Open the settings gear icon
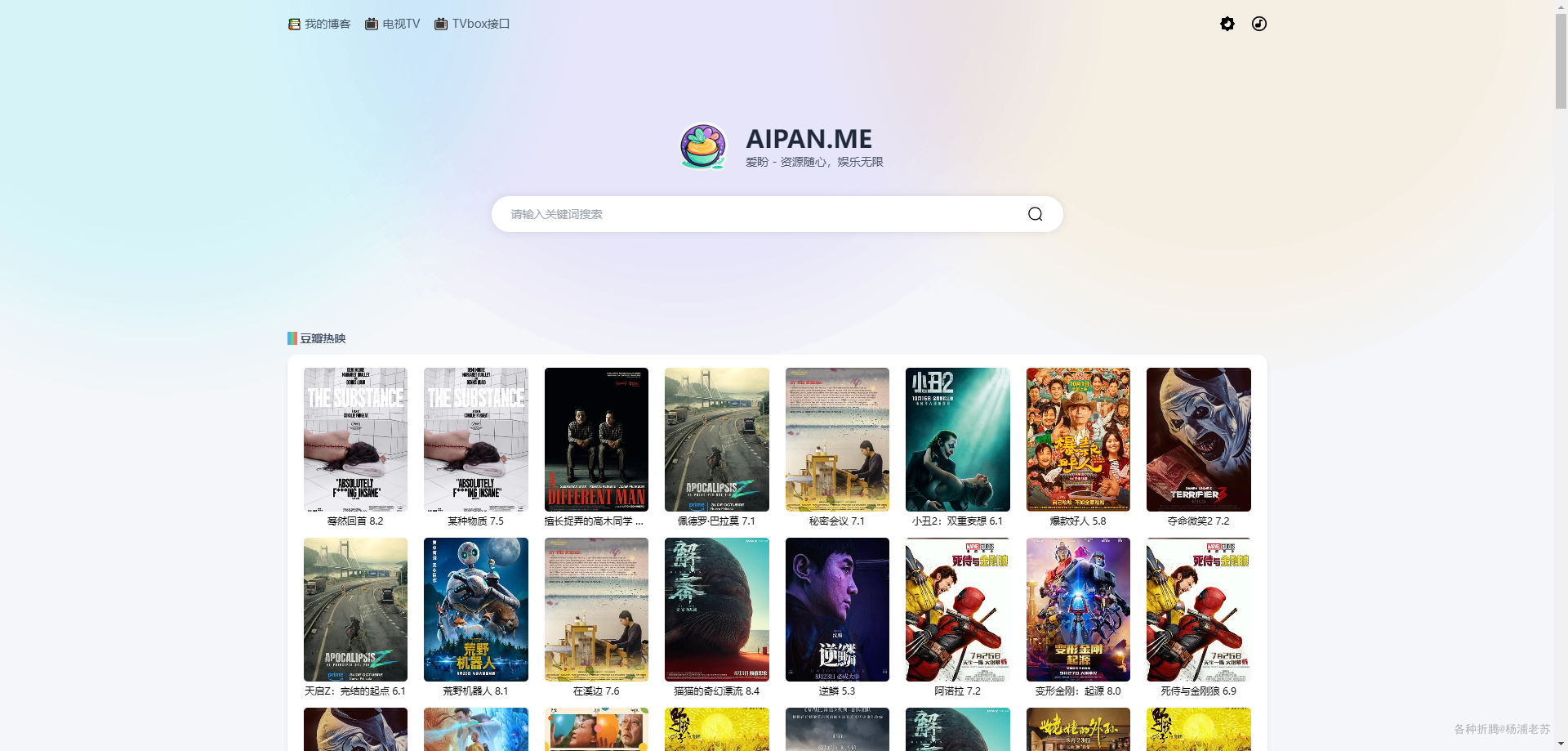1568x751 pixels. pos(1227,24)
